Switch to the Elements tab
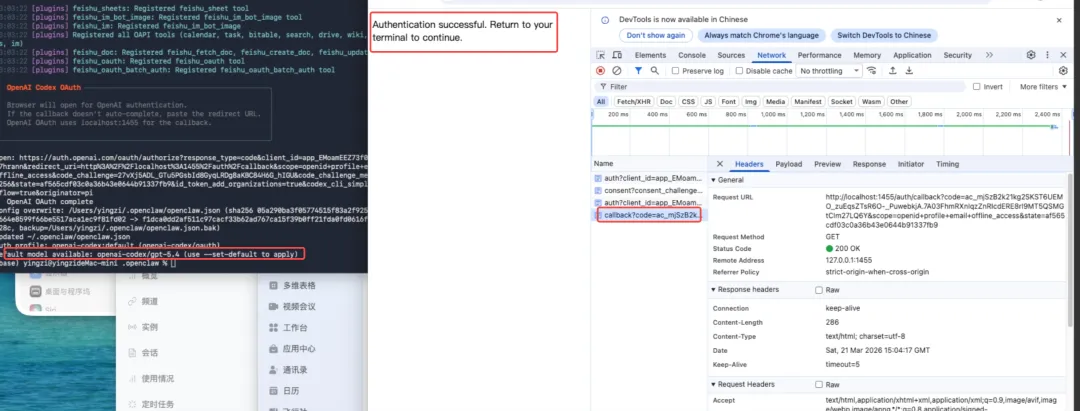 [650, 55]
